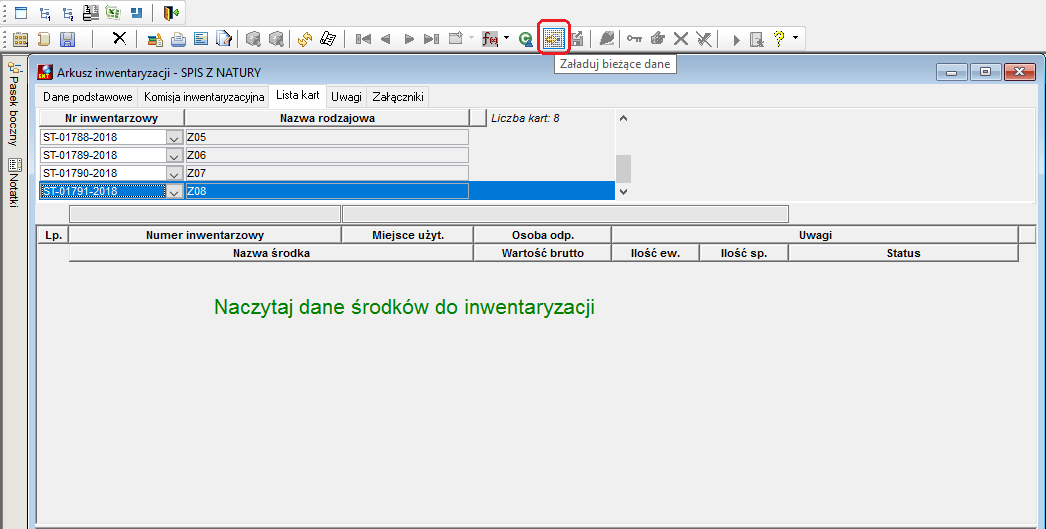The width and height of the screenshot is (1046, 529).
Task: Open the 'Komisja inwentaryzacyjna' tab
Action: [x=204, y=97]
